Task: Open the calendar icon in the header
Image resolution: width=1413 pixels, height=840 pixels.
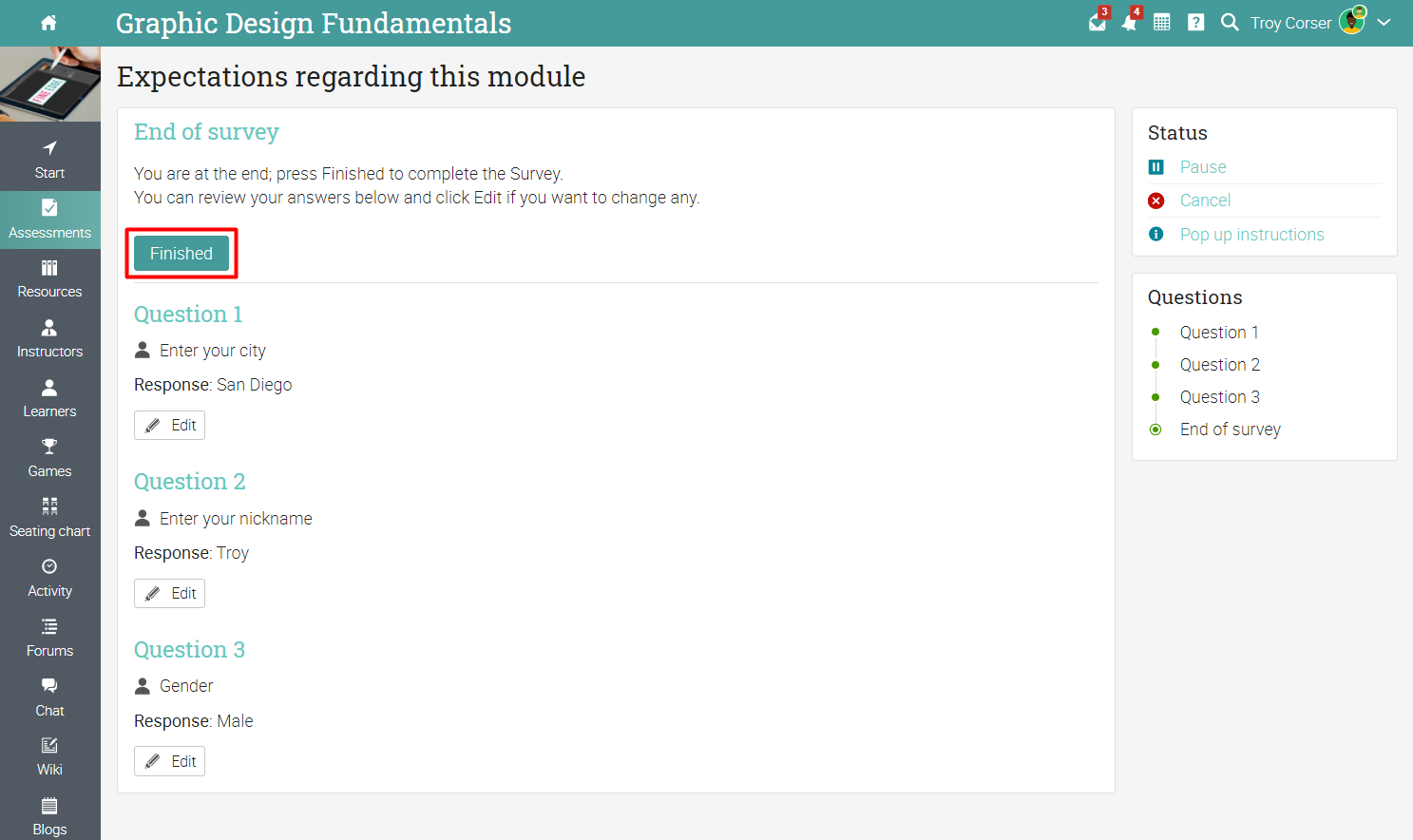Action: point(1161,23)
